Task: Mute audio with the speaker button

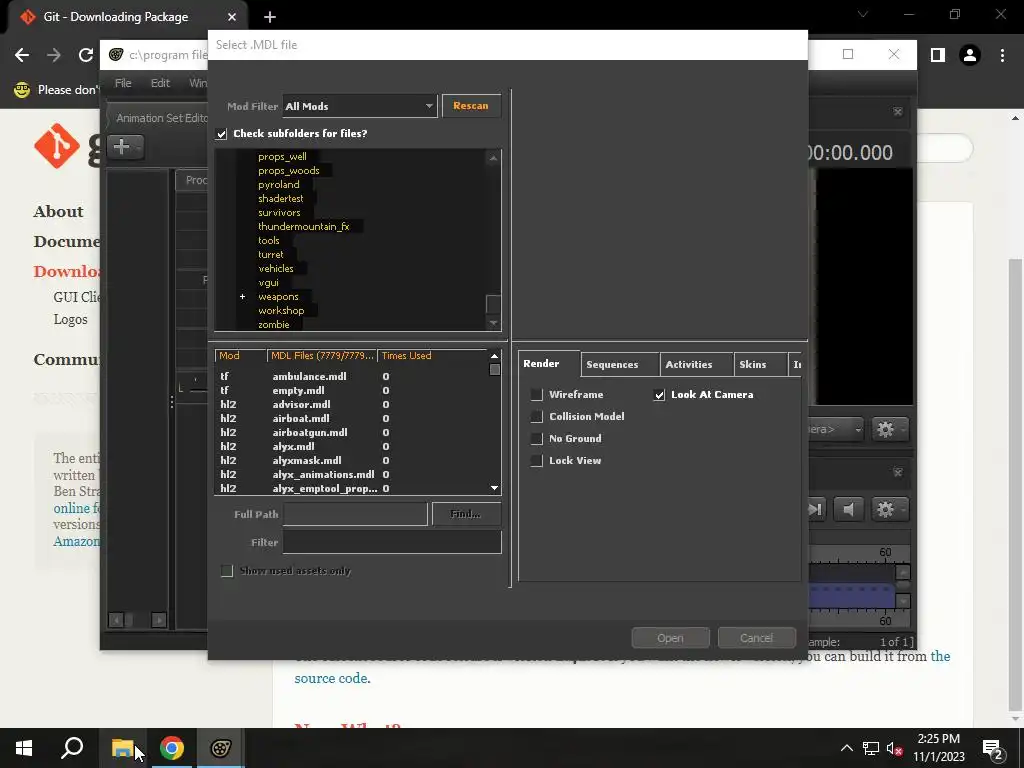Action: tap(848, 509)
